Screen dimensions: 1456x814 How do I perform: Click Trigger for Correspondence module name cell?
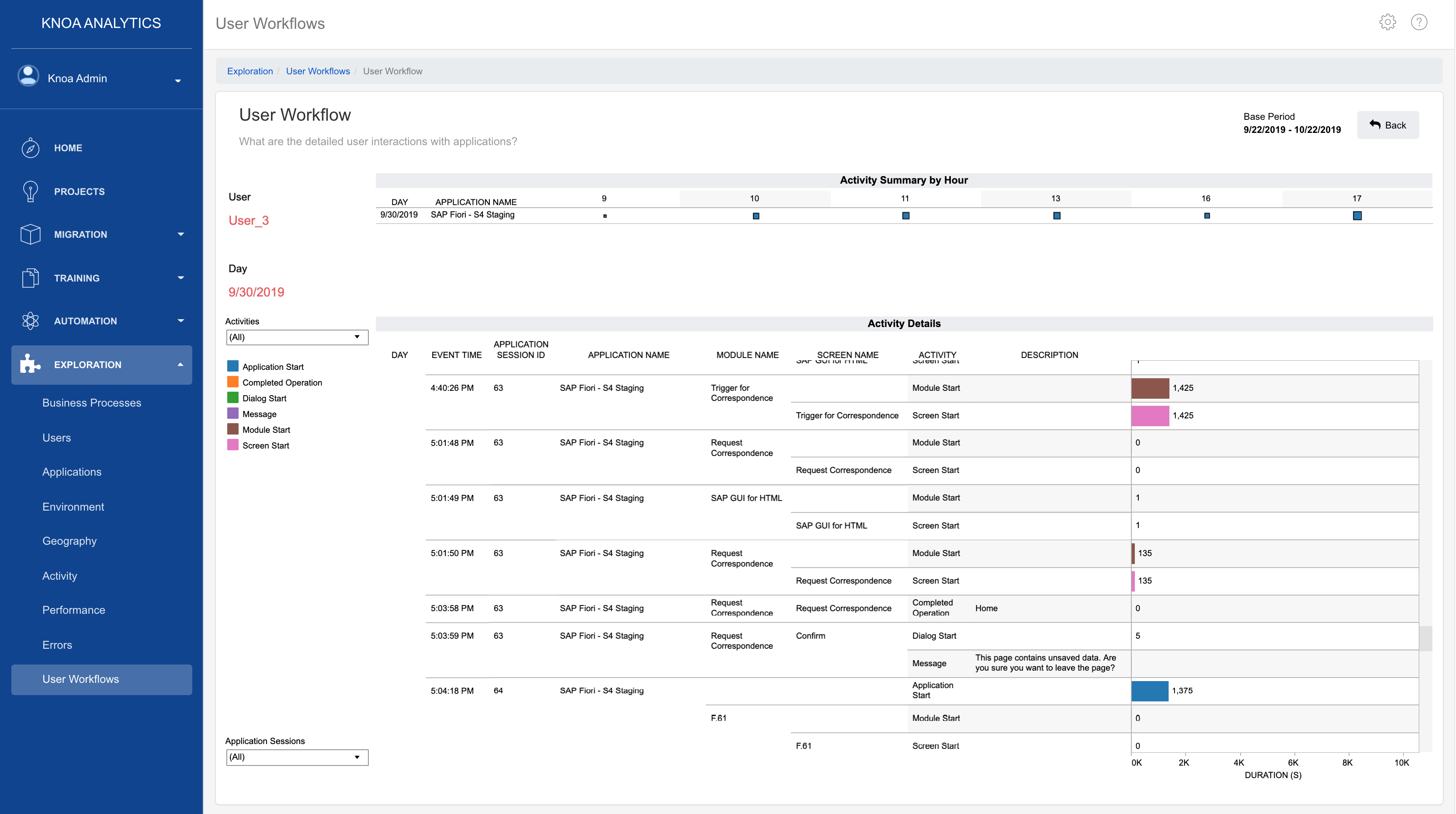(x=741, y=393)
